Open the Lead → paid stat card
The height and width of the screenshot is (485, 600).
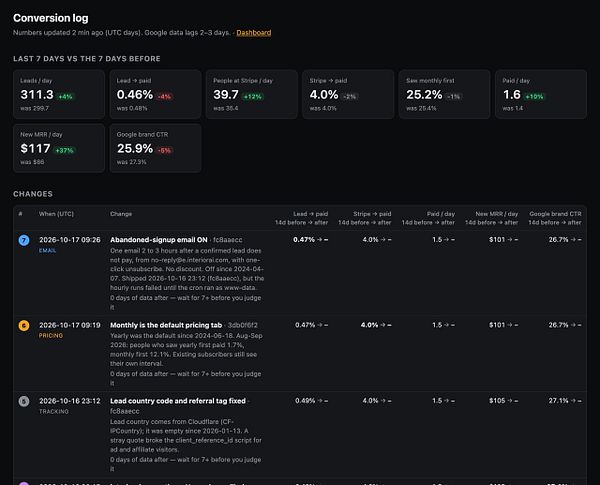(155, 94)
